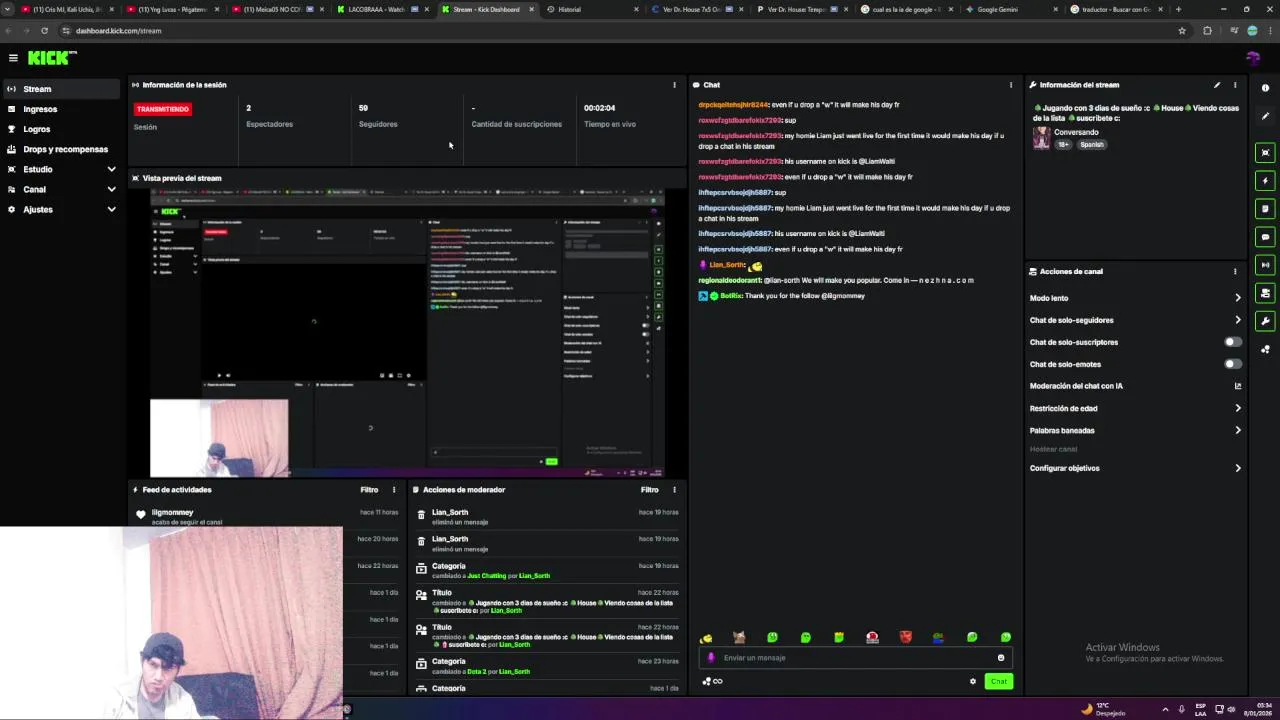This screenshot has height=720, width=1280.
Task: Click the chat identity badge in the message box
Action: [711, 658]
